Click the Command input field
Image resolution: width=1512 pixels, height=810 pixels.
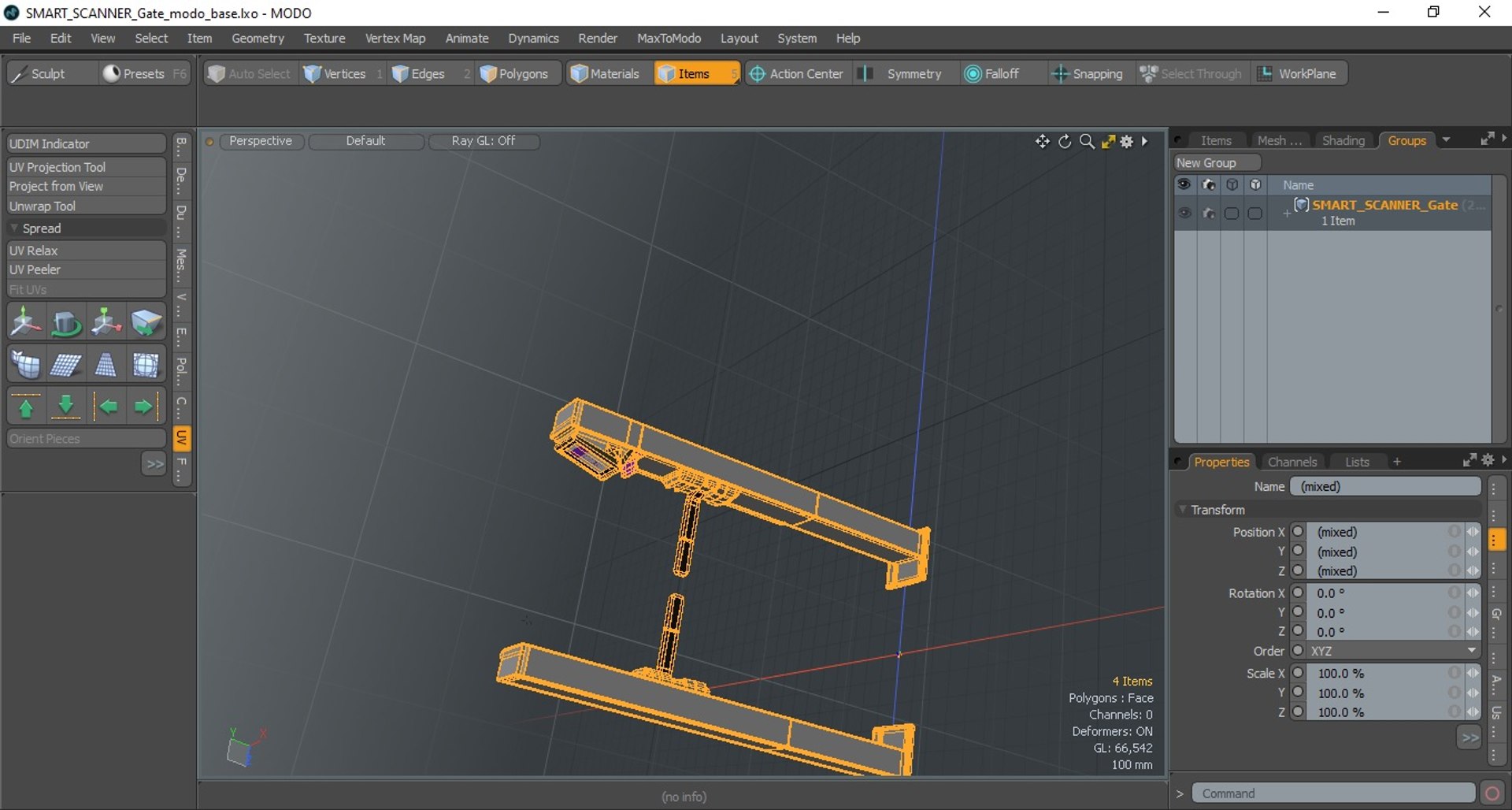[1334, 793]
